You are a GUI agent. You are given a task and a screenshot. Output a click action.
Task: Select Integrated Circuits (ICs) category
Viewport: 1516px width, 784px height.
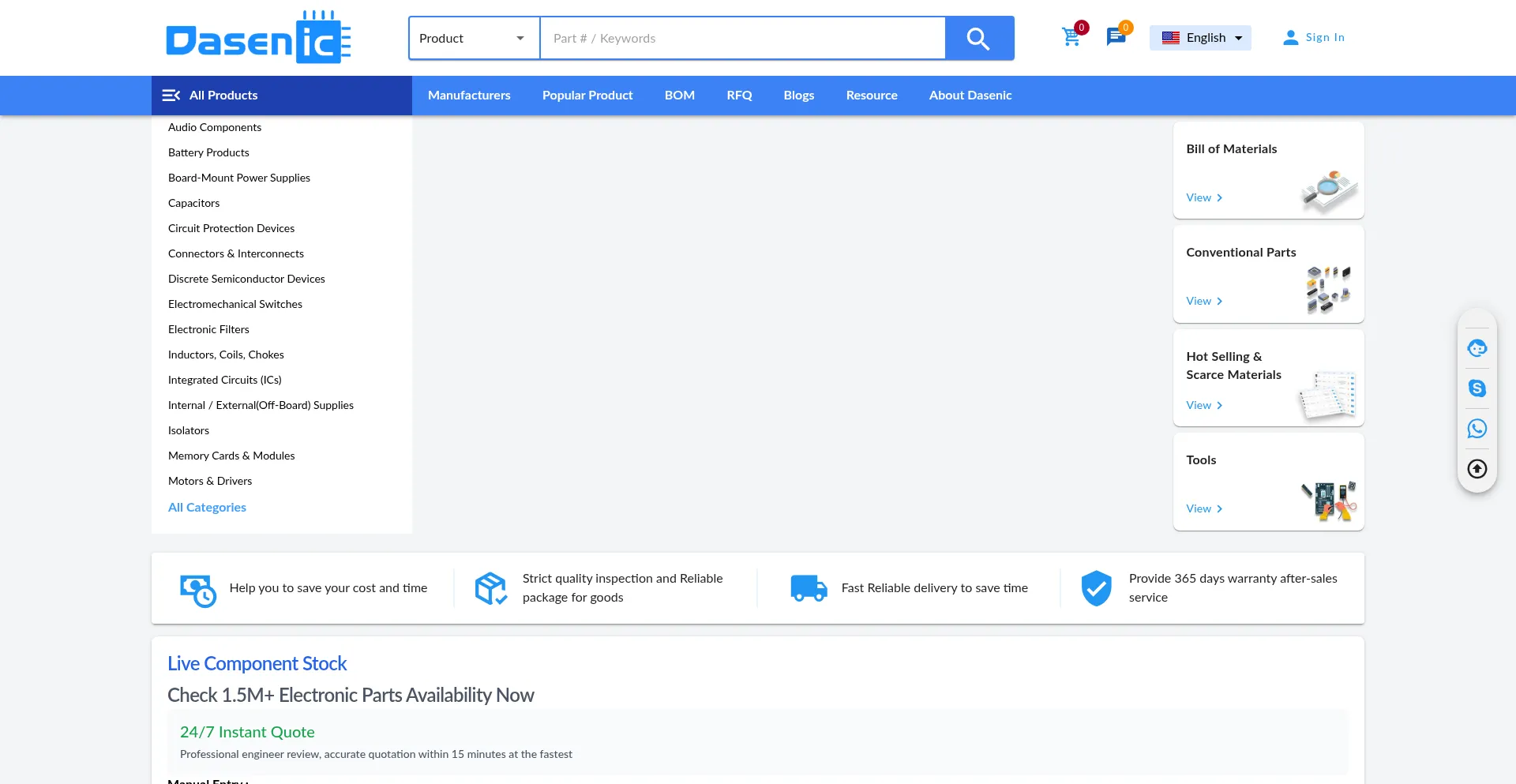[x=225, y=380]
